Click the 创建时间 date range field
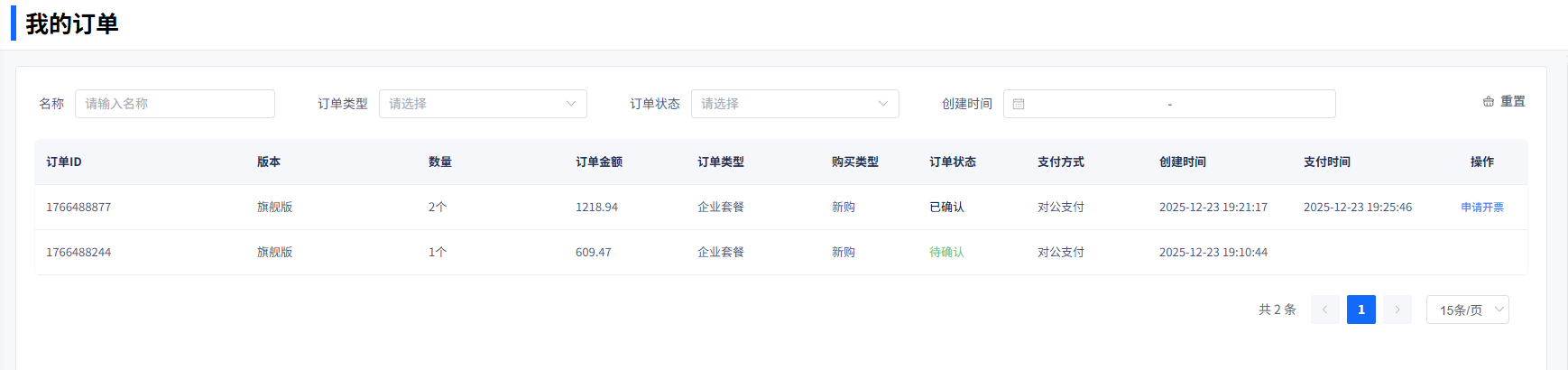This screenshot has width=1568, height=370. click(x=1169, y=104)
